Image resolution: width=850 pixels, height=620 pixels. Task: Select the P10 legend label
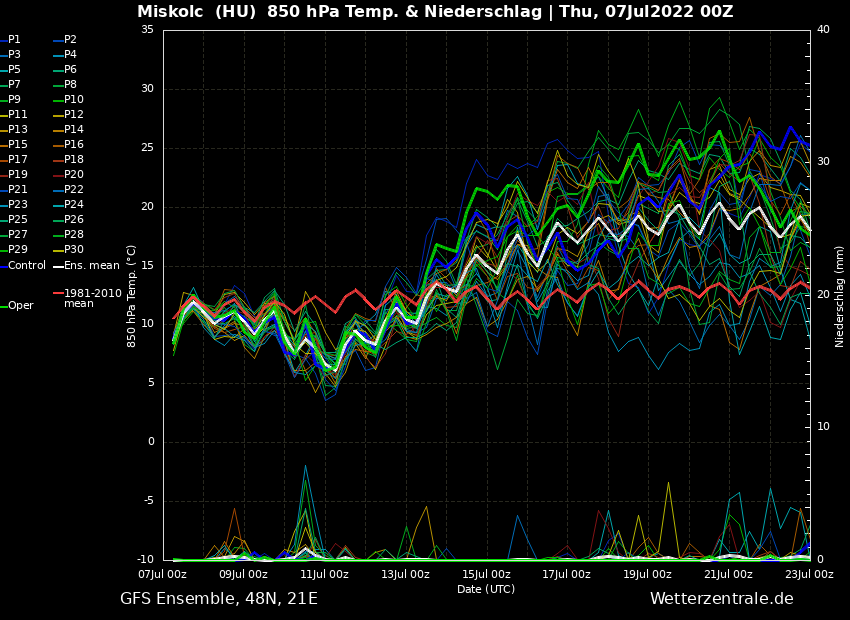(x=74, y=100)
